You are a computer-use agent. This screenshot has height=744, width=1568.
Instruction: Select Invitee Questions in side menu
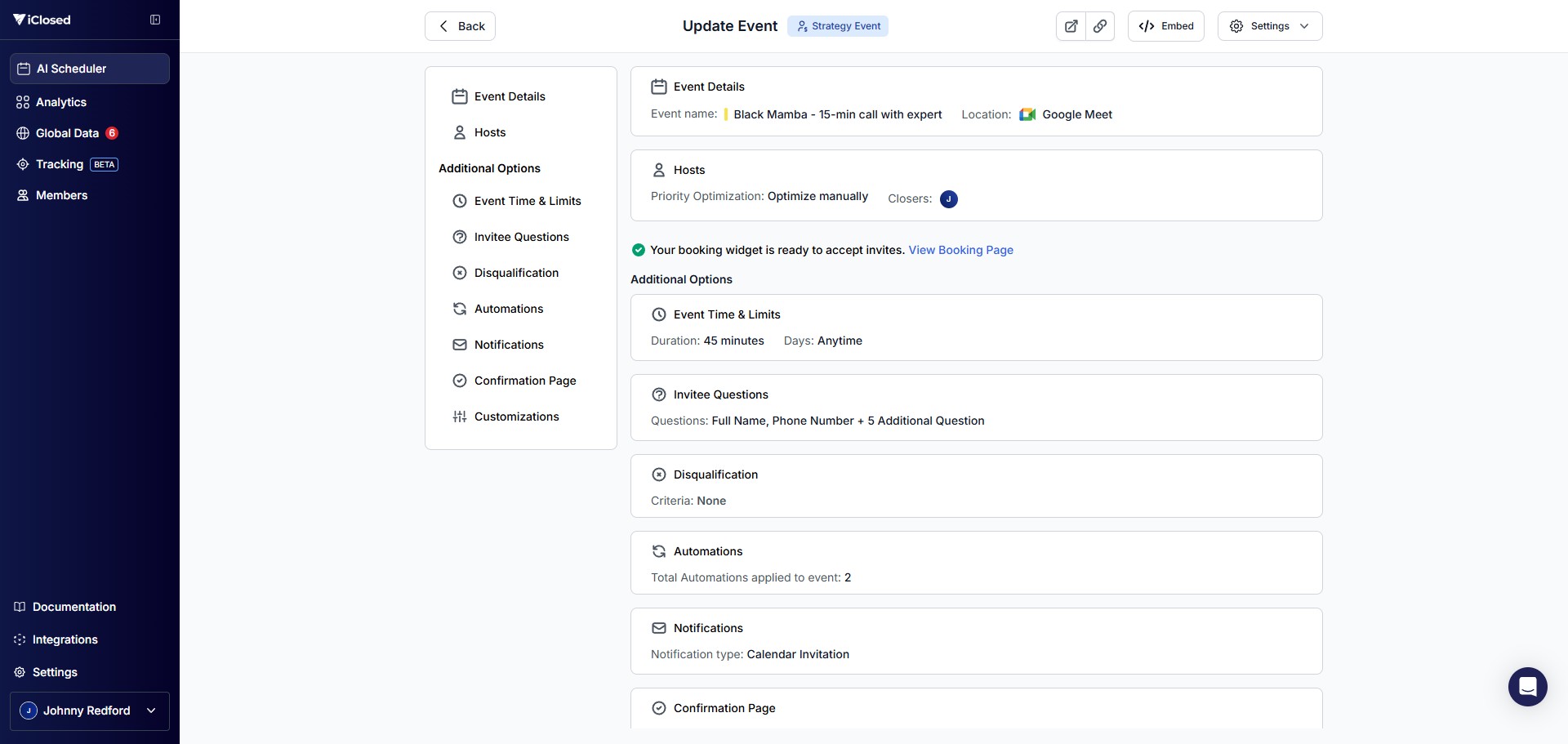(521, 237)
